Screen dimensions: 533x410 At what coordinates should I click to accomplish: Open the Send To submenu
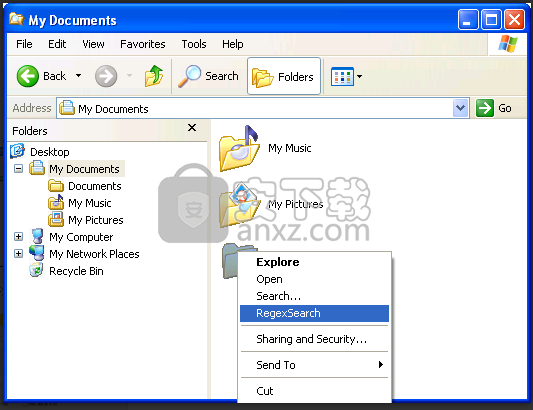314,365
